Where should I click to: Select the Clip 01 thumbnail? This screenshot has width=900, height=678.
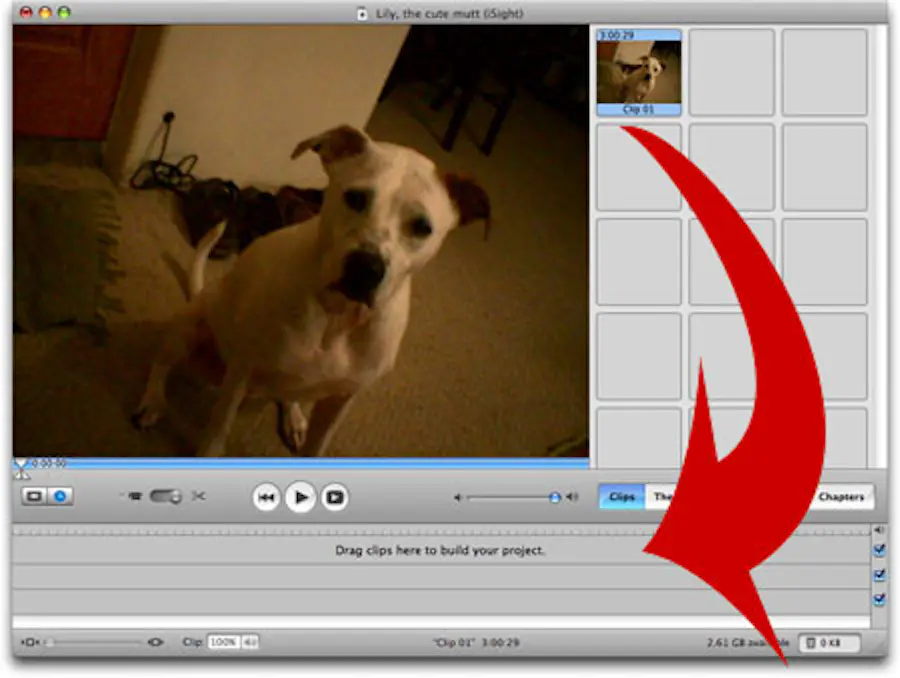tap(638, 72)
